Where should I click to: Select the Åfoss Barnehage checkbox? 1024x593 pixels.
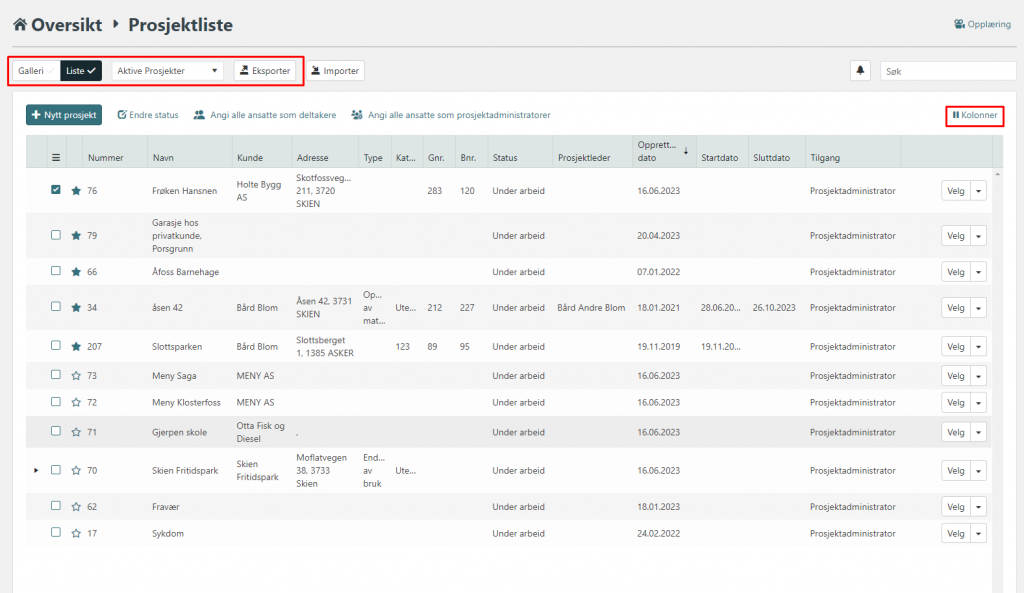(56, 271)
